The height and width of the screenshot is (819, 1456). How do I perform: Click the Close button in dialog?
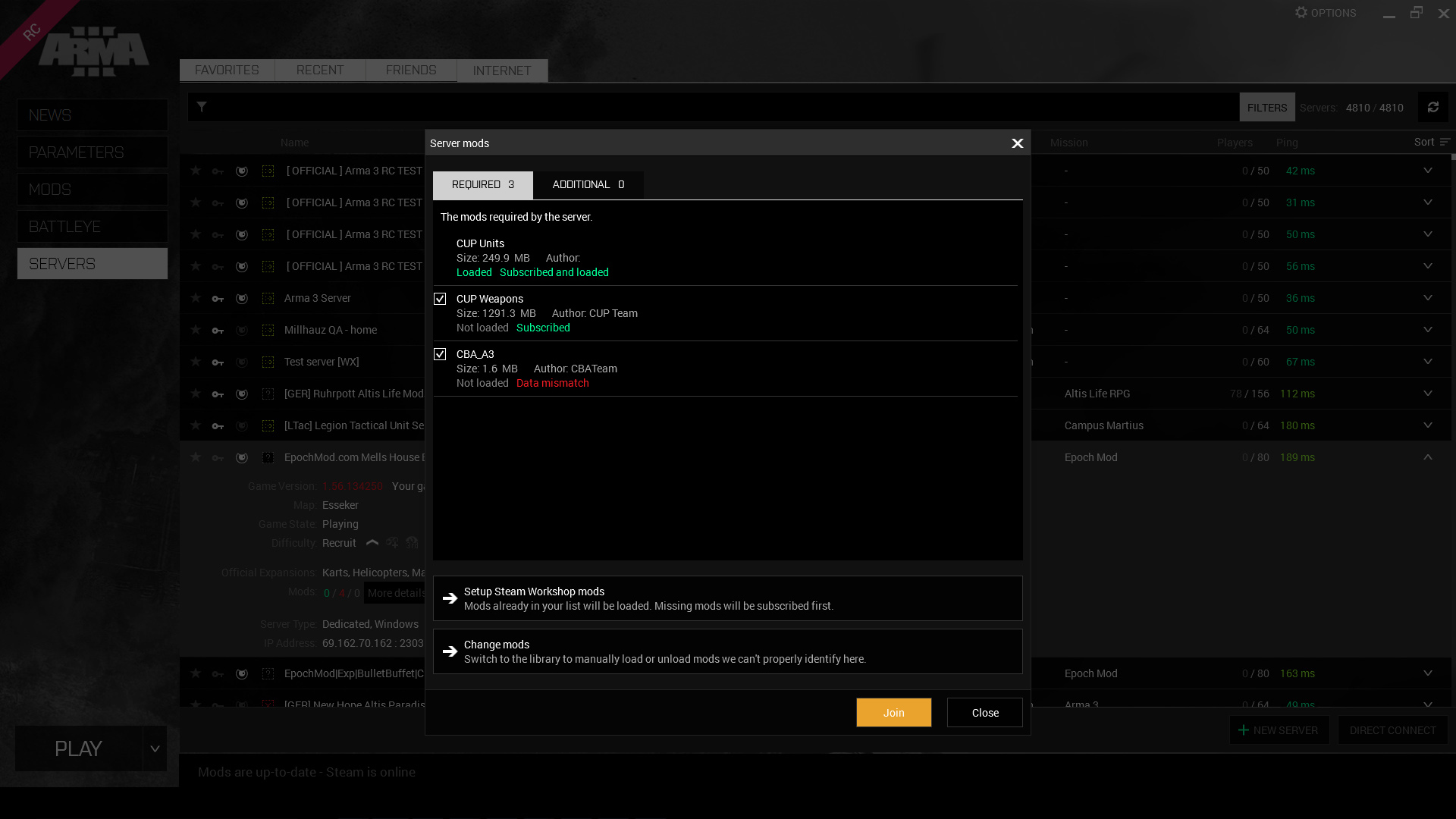point(984,712)
